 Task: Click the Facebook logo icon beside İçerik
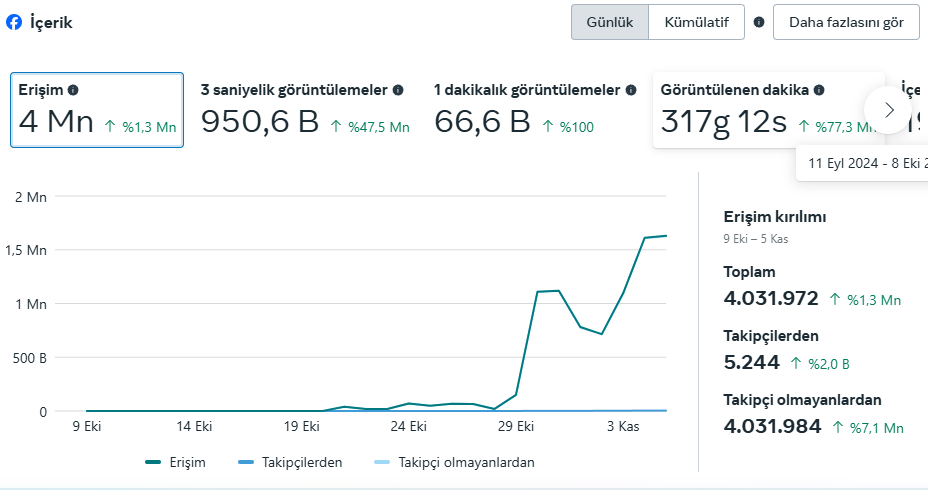pyautogui.click(x=14, y=22)
